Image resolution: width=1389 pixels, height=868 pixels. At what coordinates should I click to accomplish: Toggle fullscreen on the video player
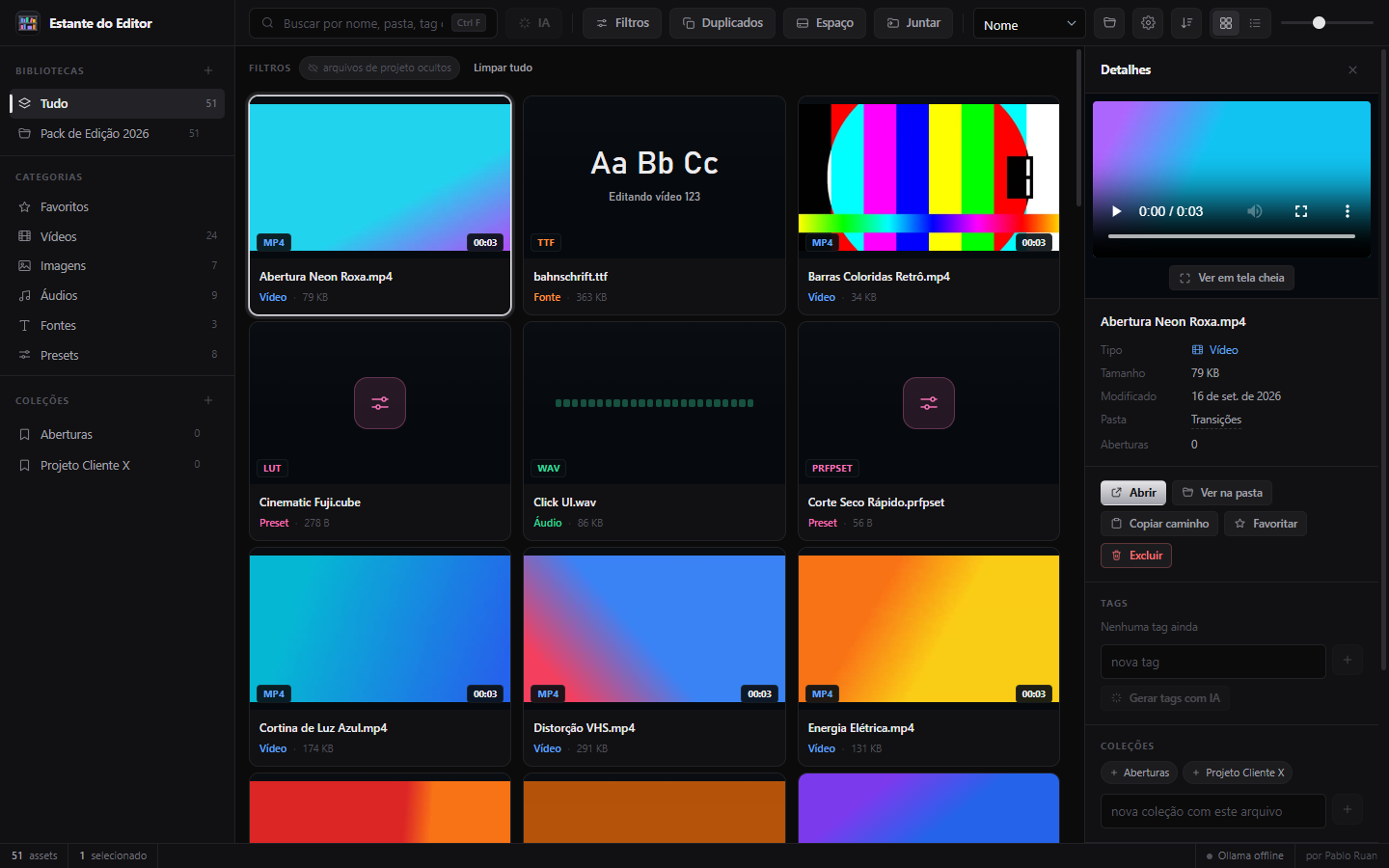pyautogui.click(x=1301, y=211)
